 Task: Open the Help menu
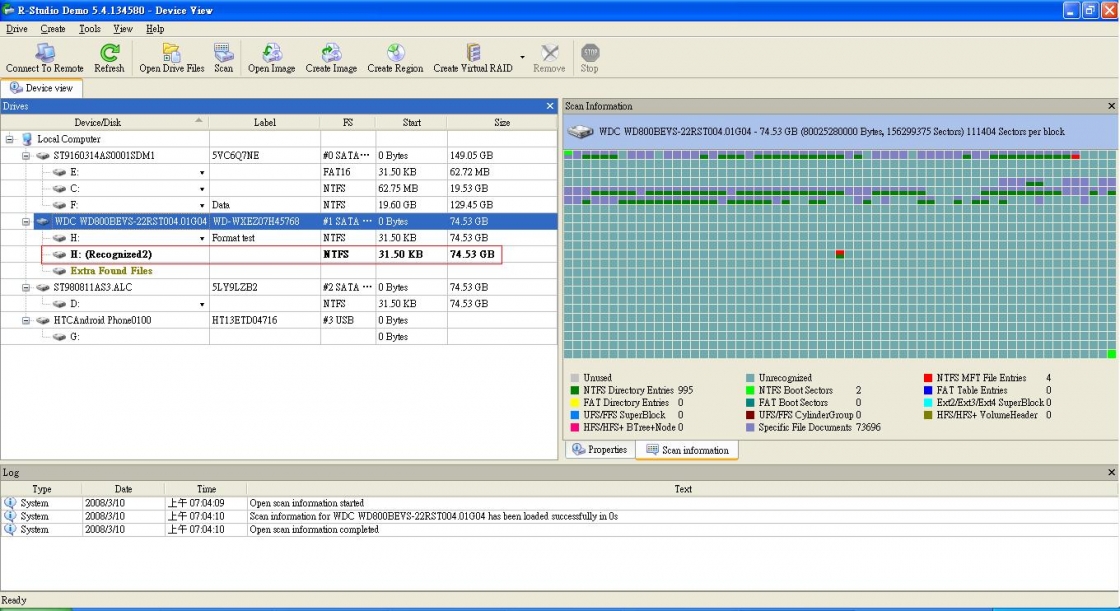pos(155,29)
